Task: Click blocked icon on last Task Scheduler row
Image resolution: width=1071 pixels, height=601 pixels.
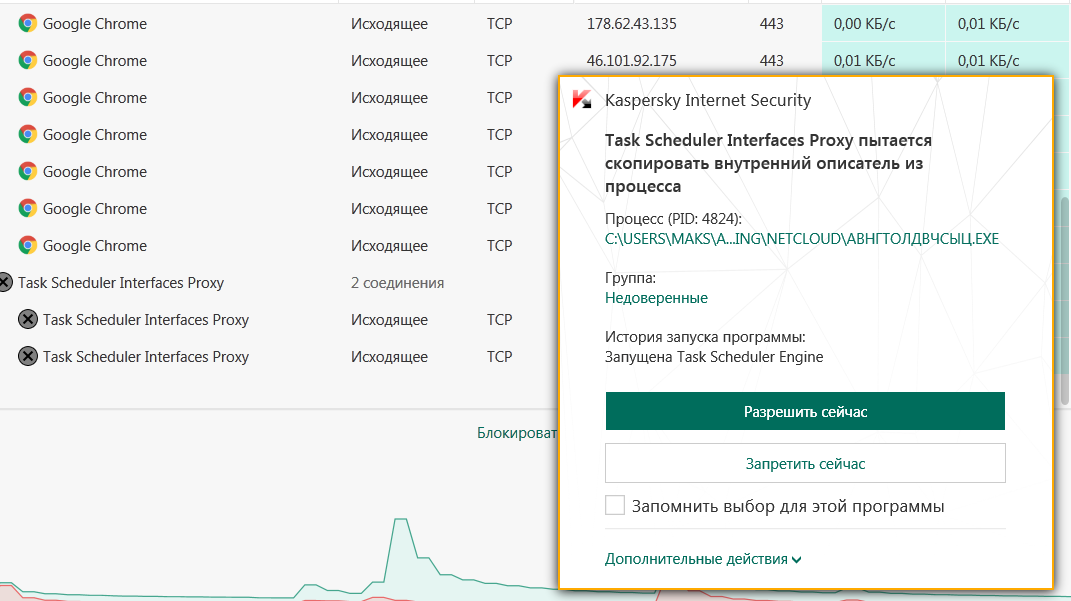Action: [28, 357]
